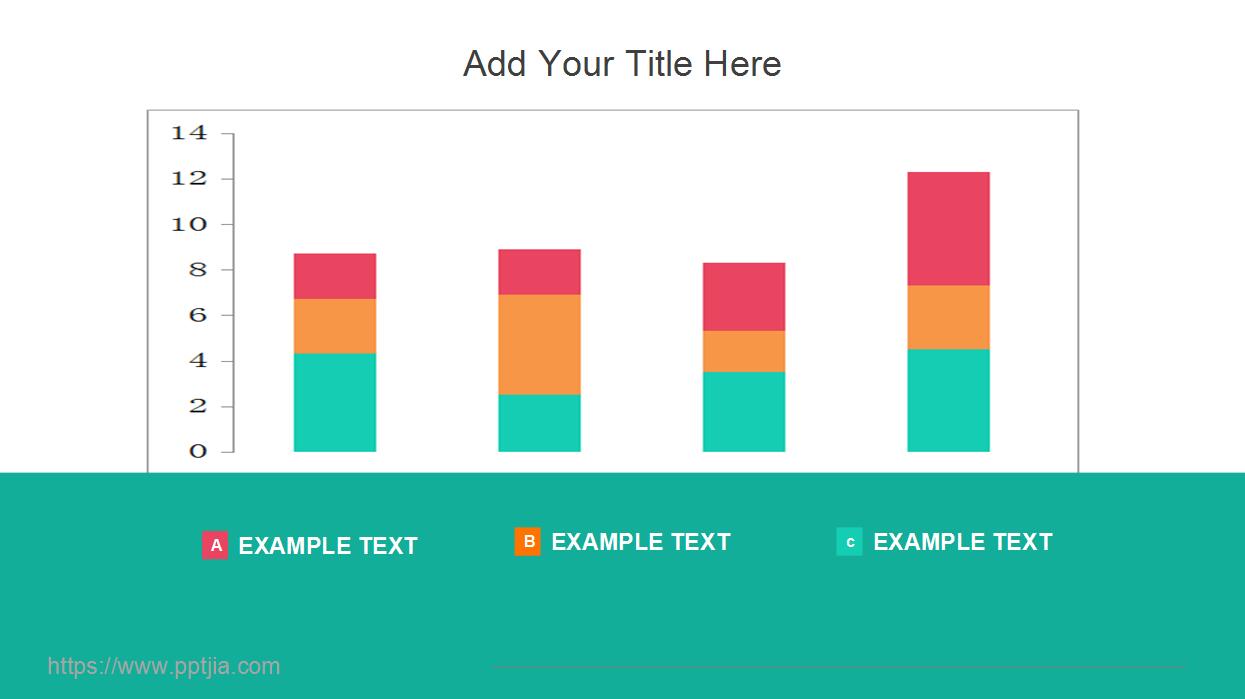This screenshot has width=1245, height=699.
Task: Click the thin line in the footer
Action: coord(838,667)
